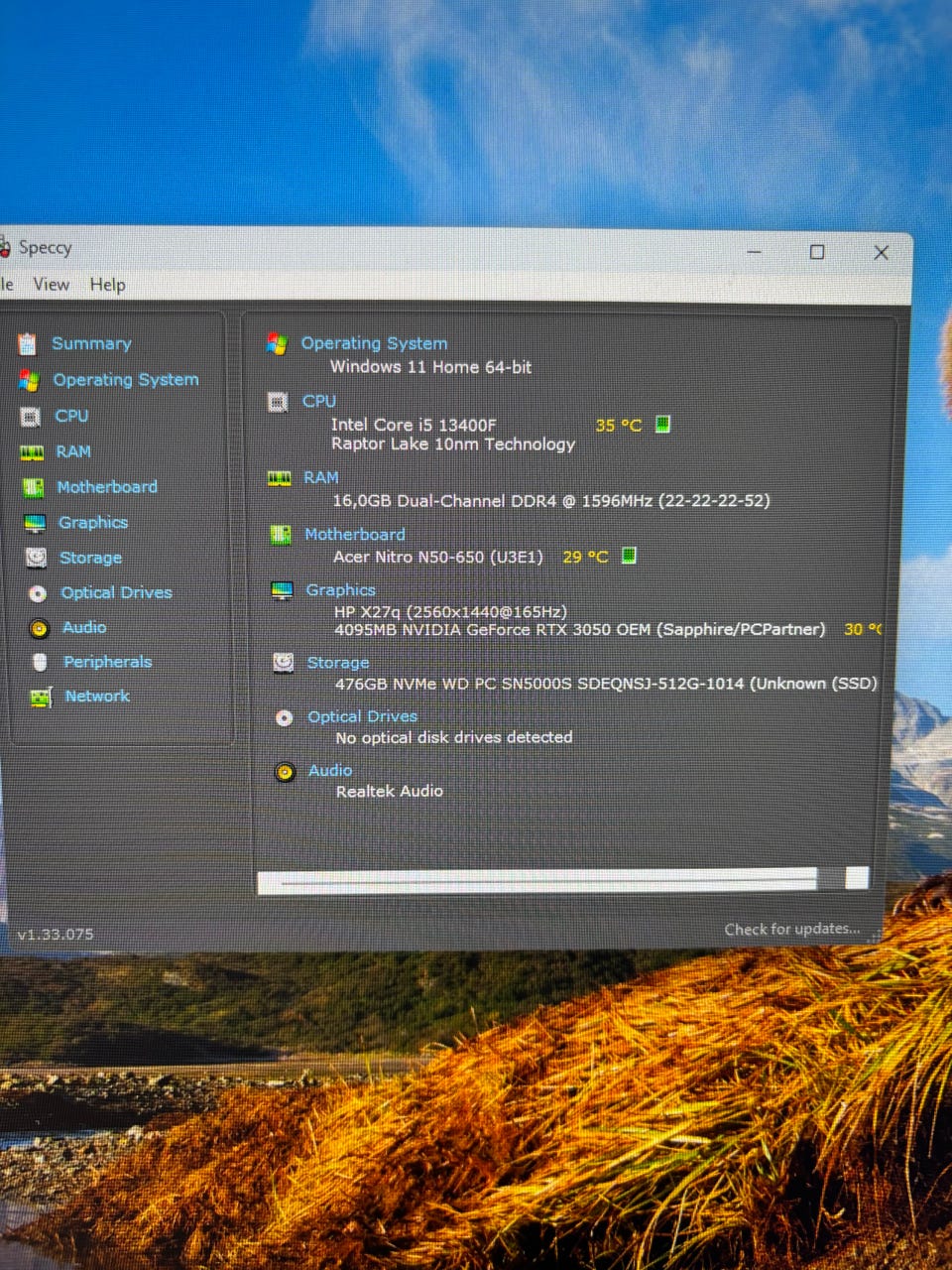Click the green motherboard temperature indicator icon
Viewport: 952px width, 1270px height.
[629, 556]
